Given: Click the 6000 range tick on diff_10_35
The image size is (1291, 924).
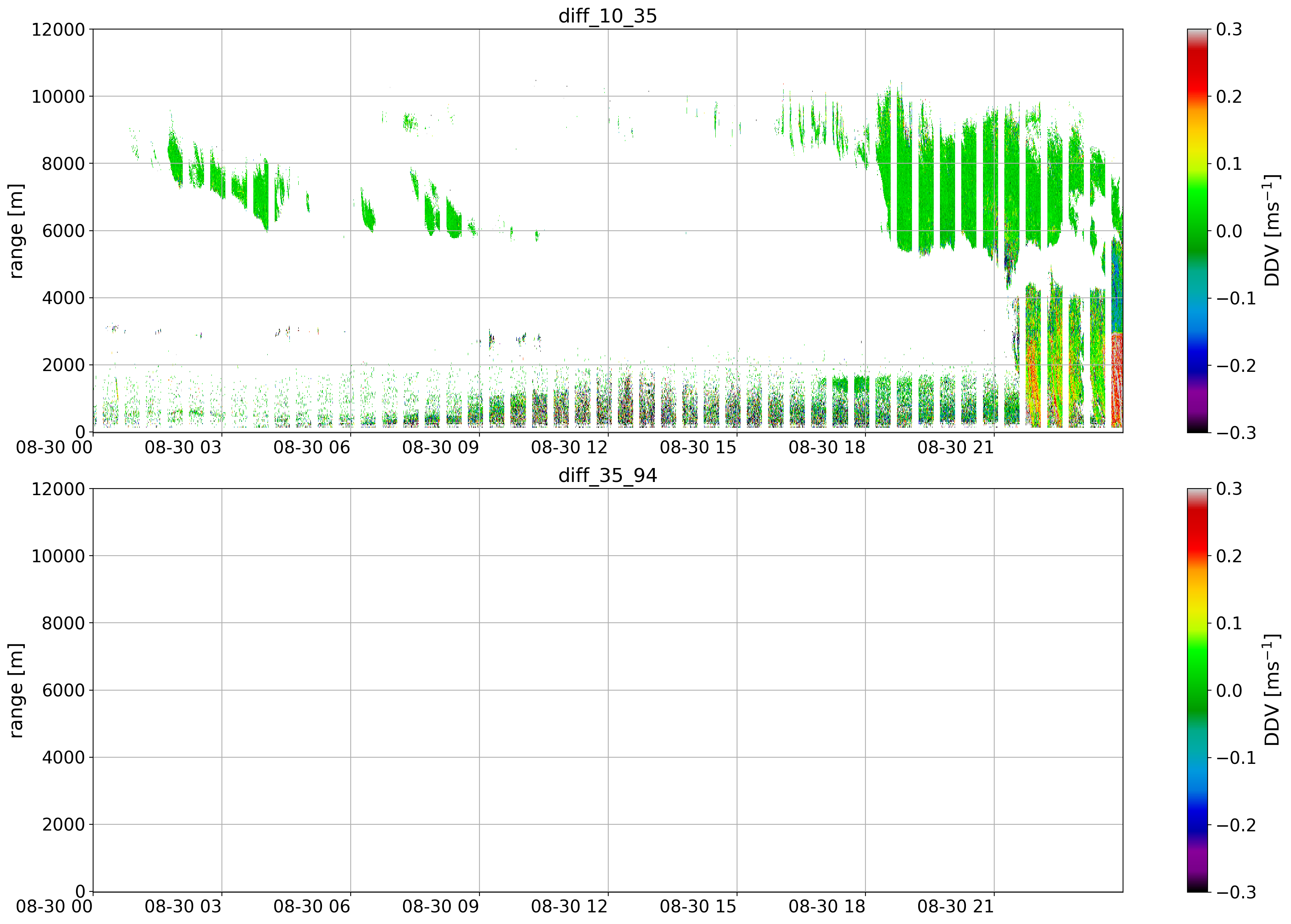Looking at the screenshot, I should [64, 231].
